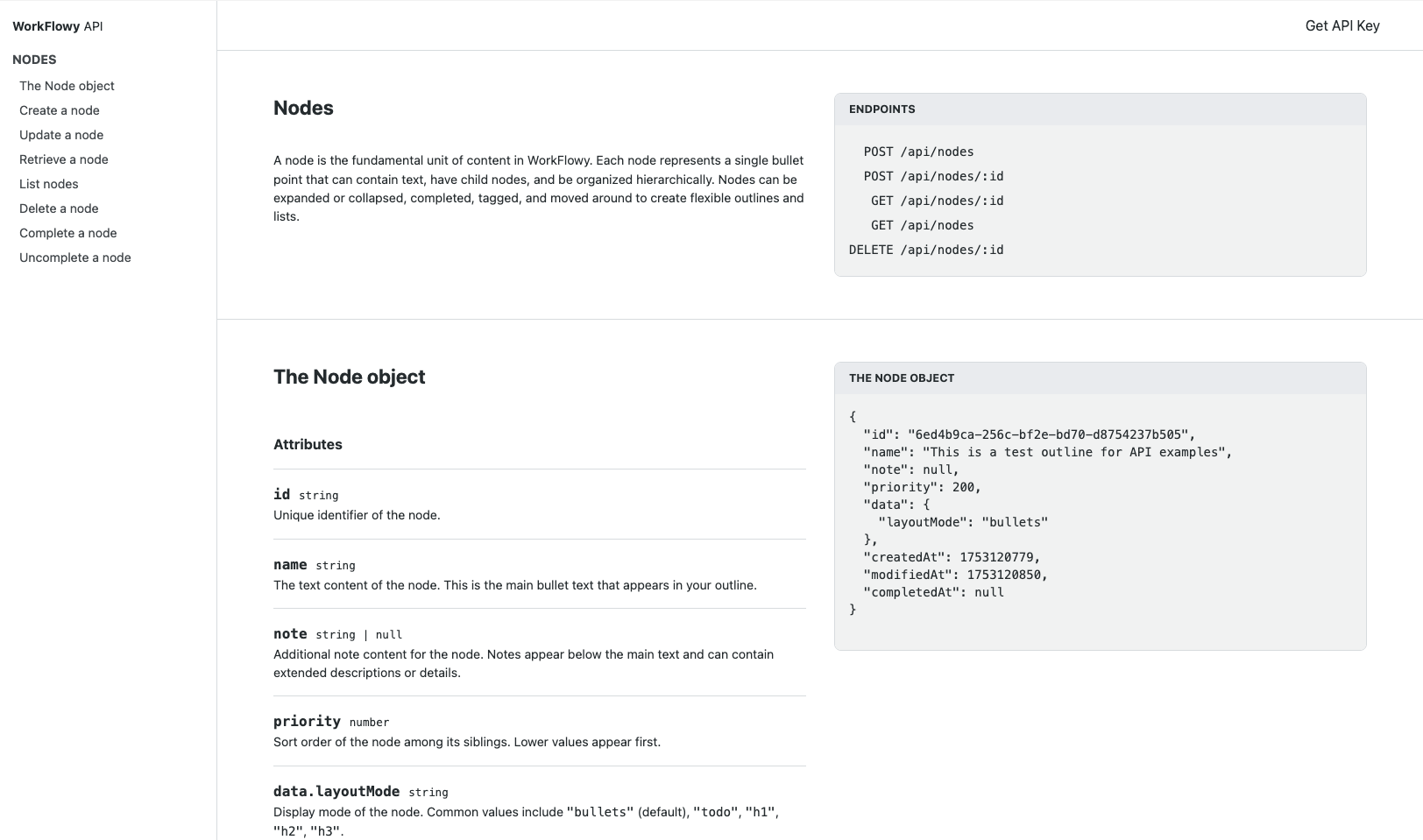
Task: Click the id attribute name
Action: click(281, 495)
